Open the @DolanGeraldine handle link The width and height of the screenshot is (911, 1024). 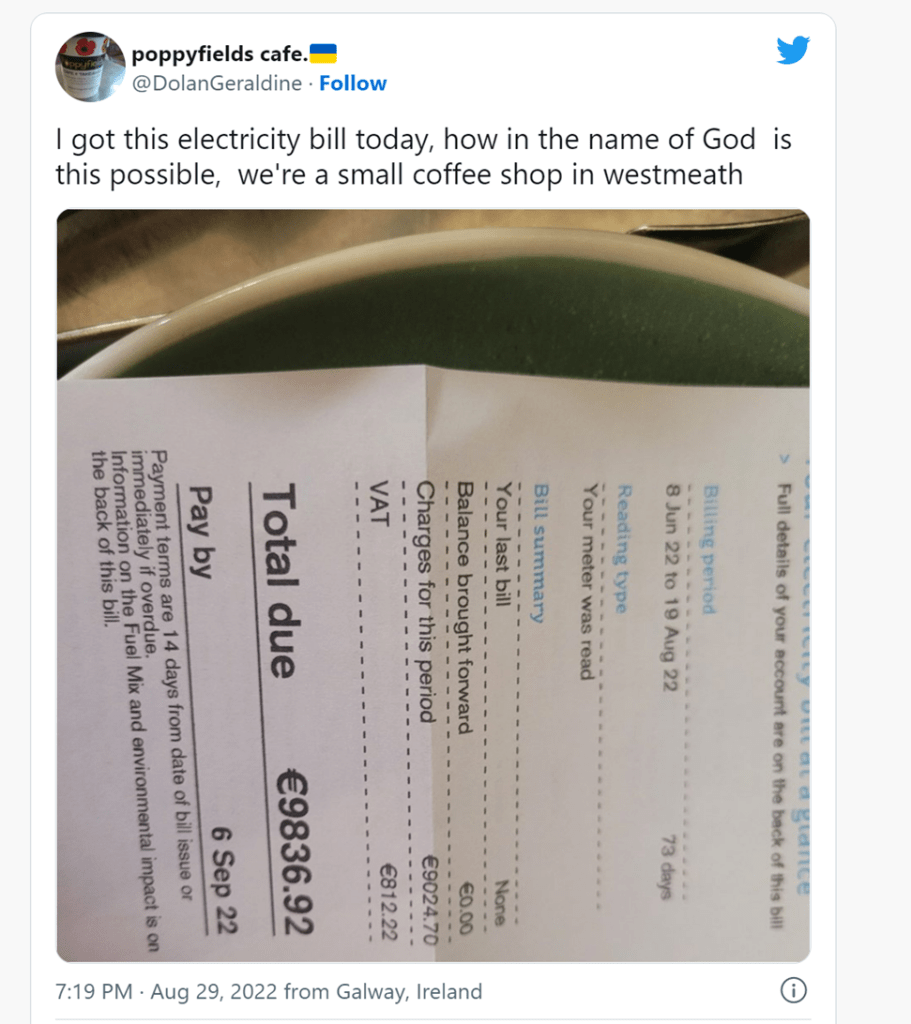point(217,84)
